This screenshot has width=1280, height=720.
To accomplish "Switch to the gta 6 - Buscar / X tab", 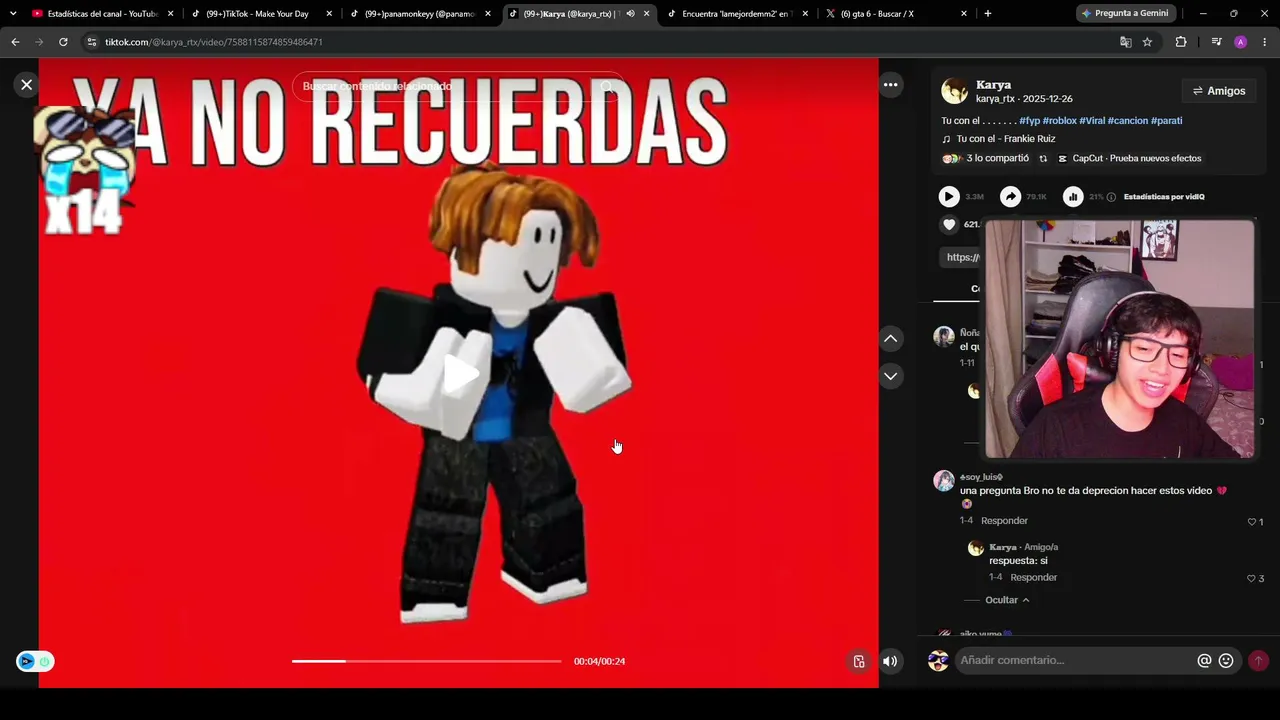I will (894, 14).
